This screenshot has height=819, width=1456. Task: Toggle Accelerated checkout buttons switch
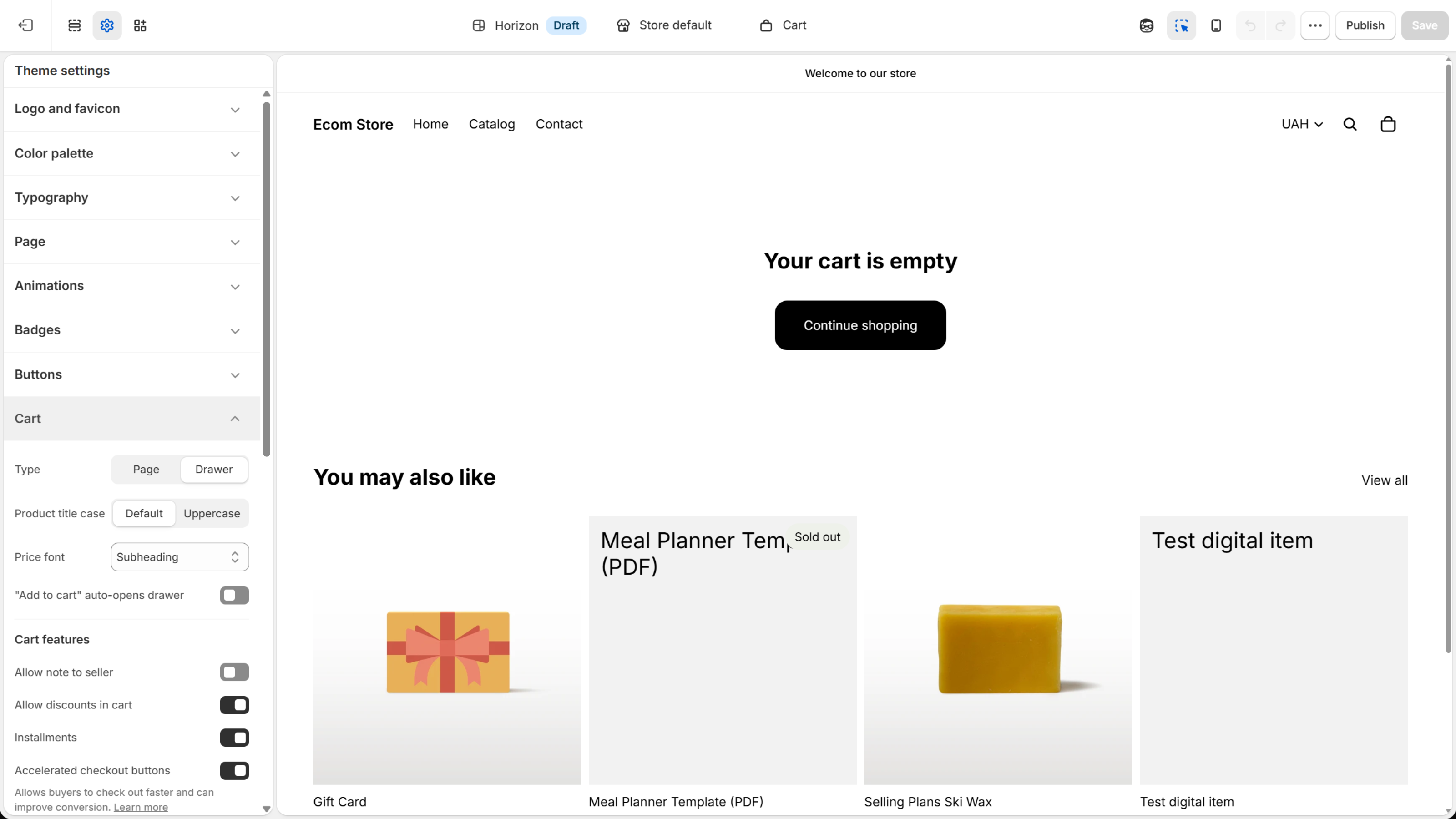235,770
